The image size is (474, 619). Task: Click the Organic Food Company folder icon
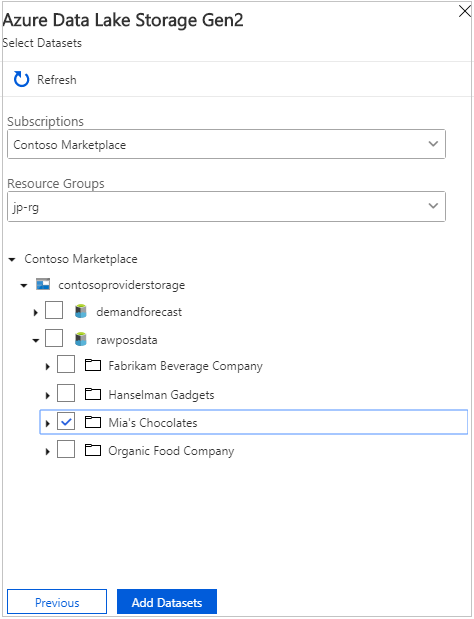click(x=93, y=450)
